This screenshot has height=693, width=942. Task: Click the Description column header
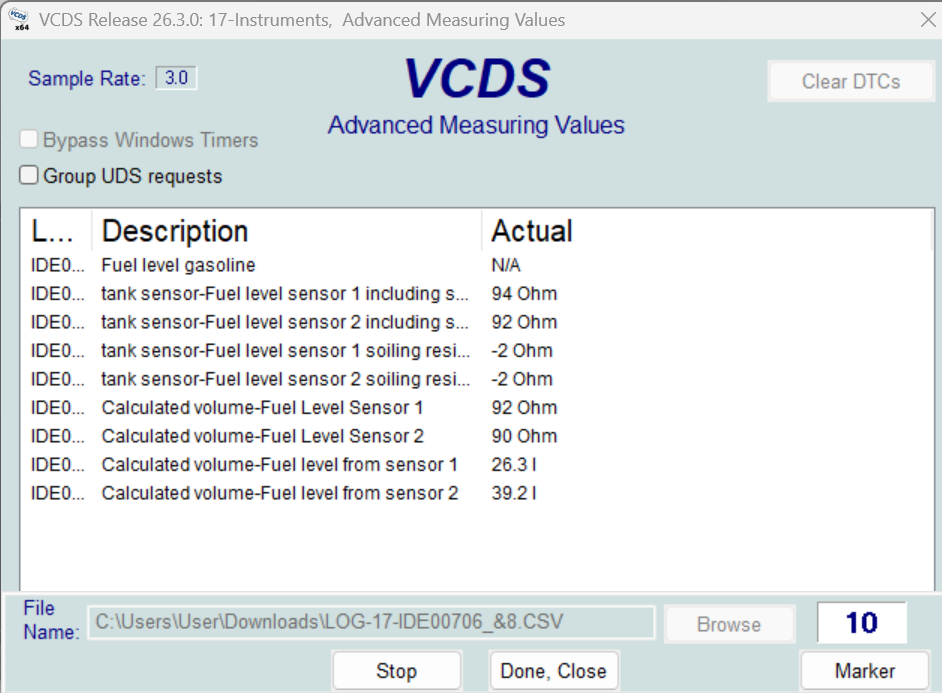click(287, 231)
